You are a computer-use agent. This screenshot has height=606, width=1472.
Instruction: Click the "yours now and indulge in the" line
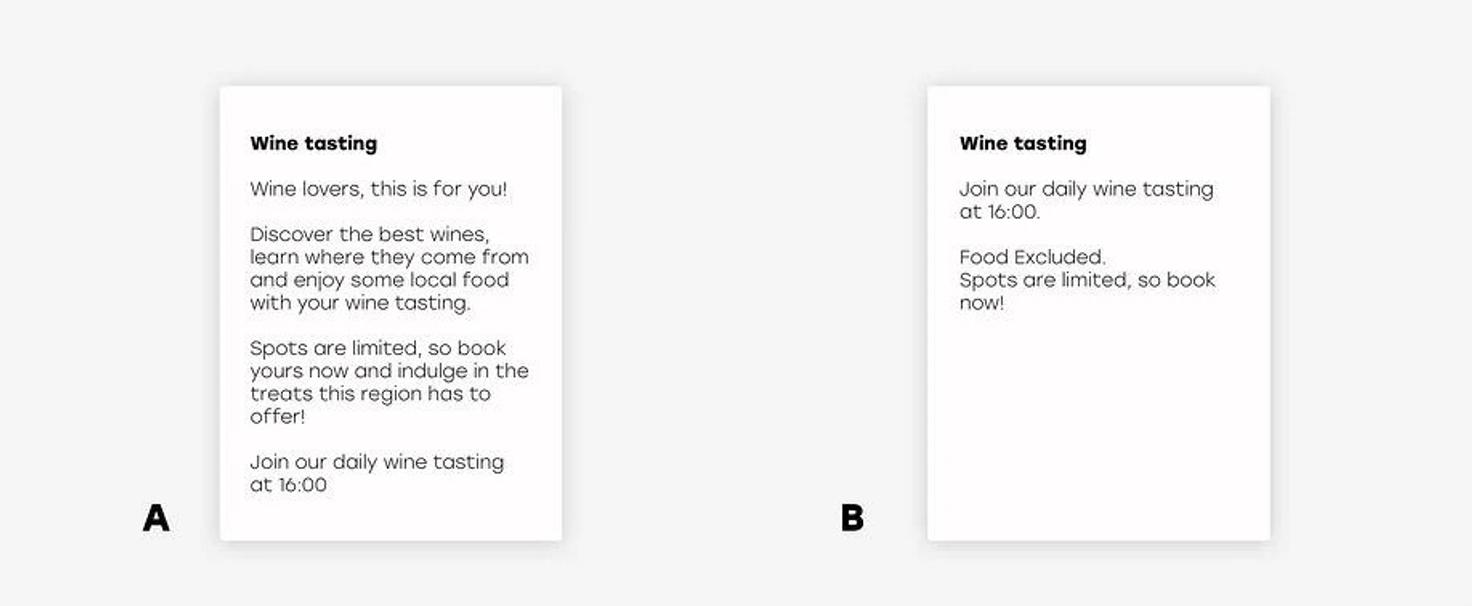tap(389, 371)
